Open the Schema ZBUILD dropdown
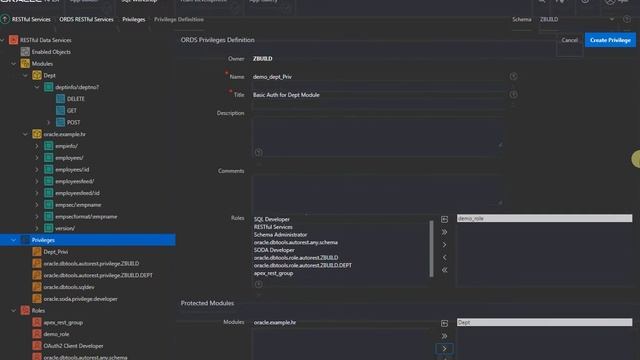640x360 pixels. click(577, 19)
